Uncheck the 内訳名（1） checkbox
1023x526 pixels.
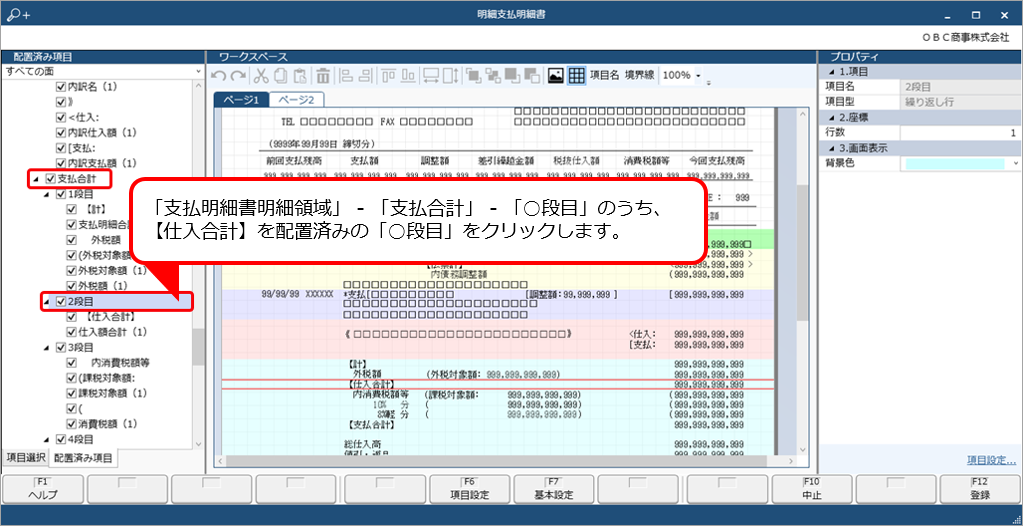pos(61,86)
